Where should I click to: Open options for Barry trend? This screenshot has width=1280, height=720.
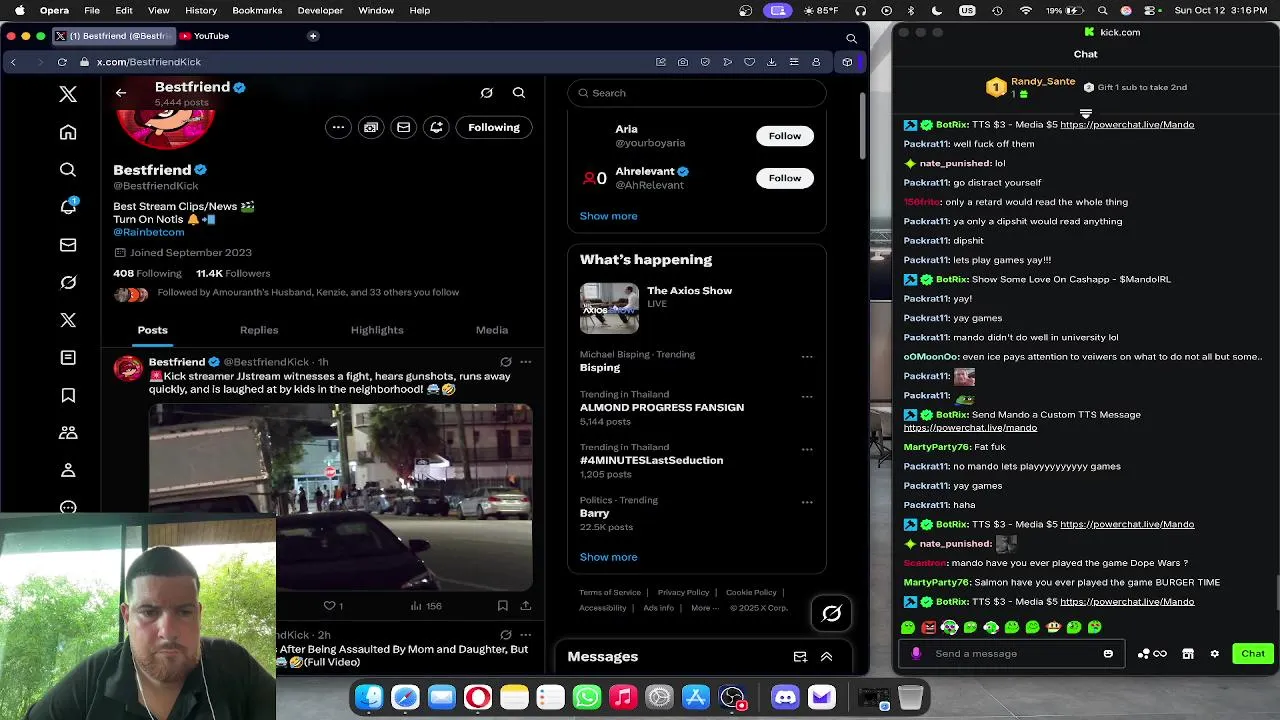(x=807, y=502)
